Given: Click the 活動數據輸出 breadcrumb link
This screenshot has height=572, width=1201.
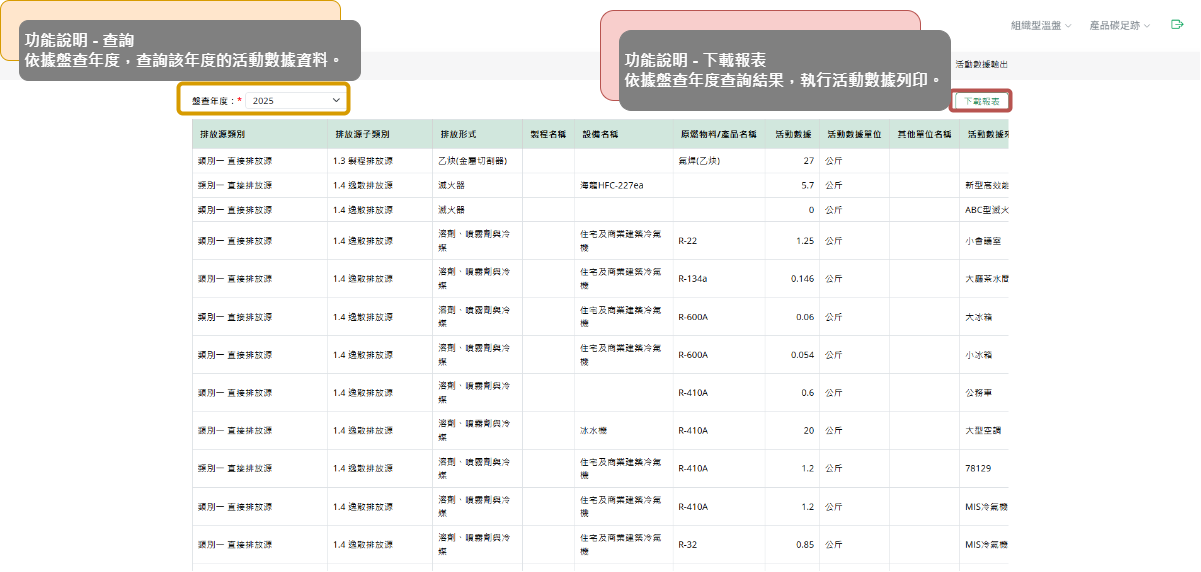Looking at the screenshot, I should tap(981, 64).
